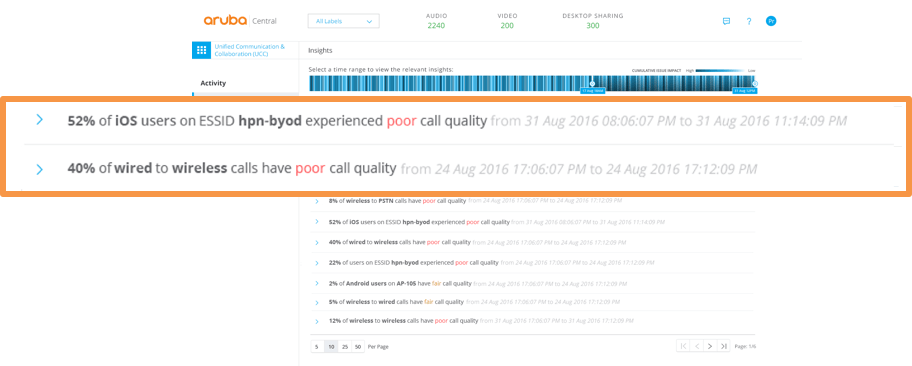Go to previous page arrow icon
Screen dimensions: 912x366
tap(697, 346)
